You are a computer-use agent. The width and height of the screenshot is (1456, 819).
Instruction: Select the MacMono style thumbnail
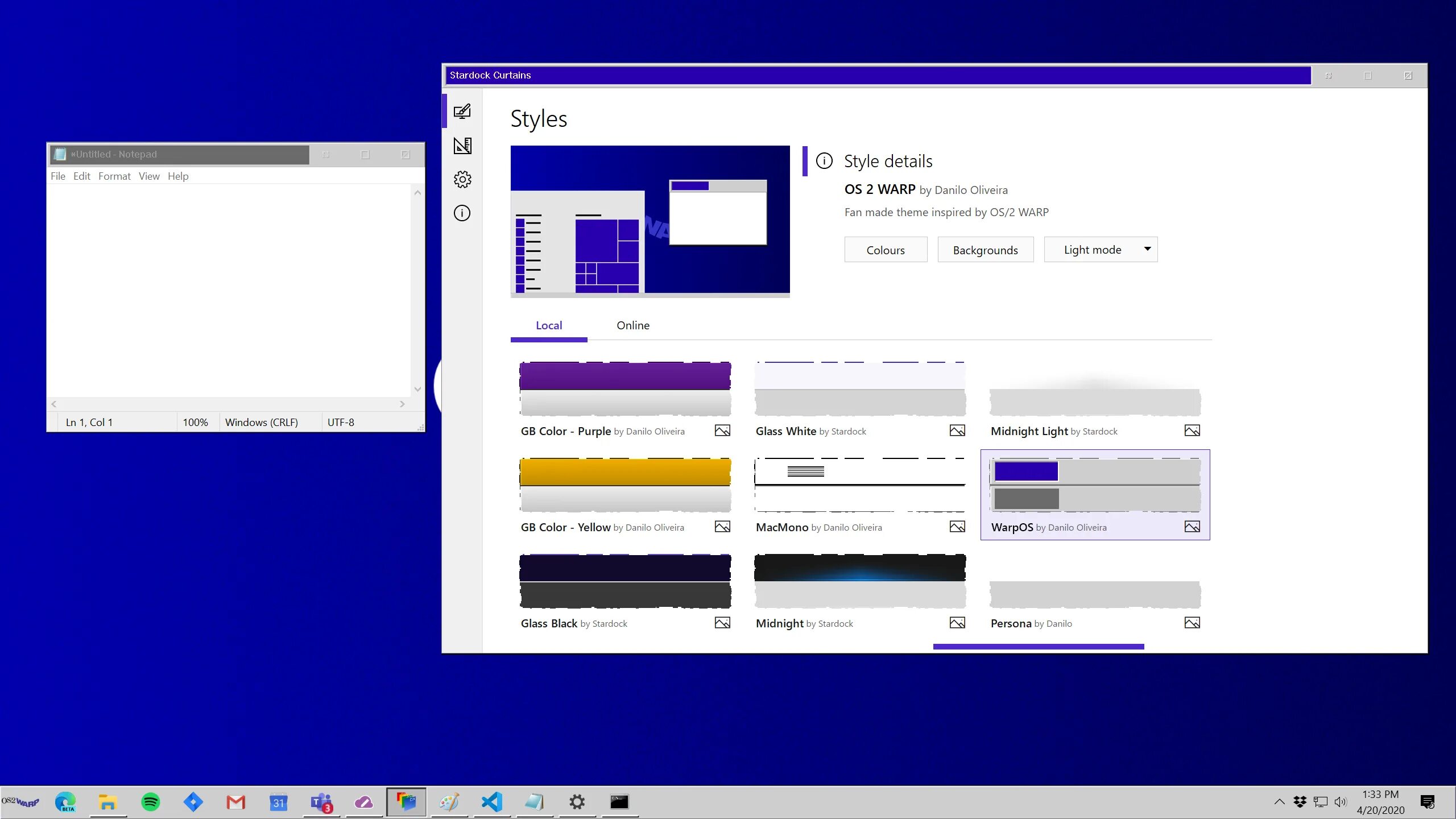(x=860, y=485)
